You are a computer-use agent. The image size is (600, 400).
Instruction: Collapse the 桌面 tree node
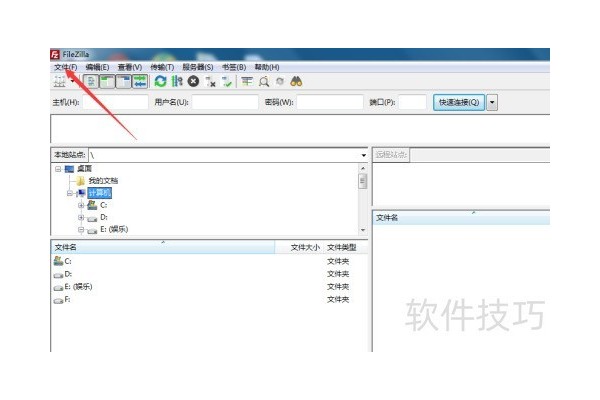[x=58, y=169]
